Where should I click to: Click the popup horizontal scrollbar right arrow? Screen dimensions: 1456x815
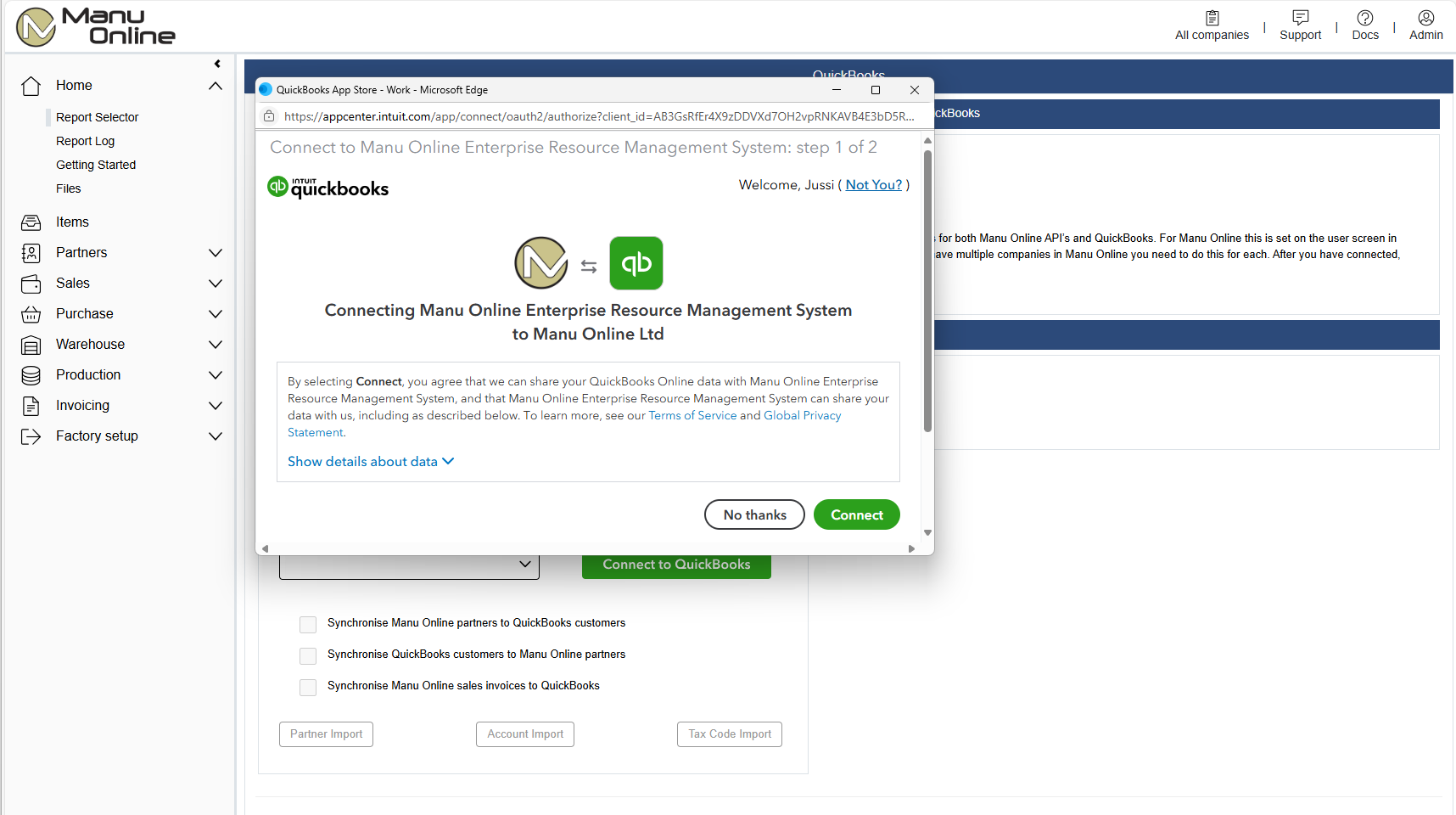(x=912, y=549)
